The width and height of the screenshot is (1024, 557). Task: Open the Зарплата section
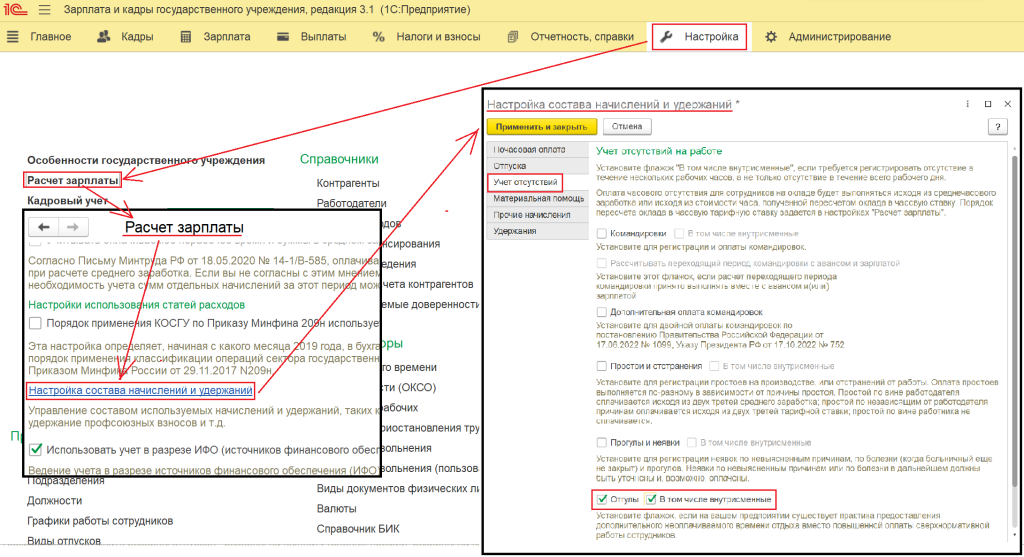(x=227, y=37)
